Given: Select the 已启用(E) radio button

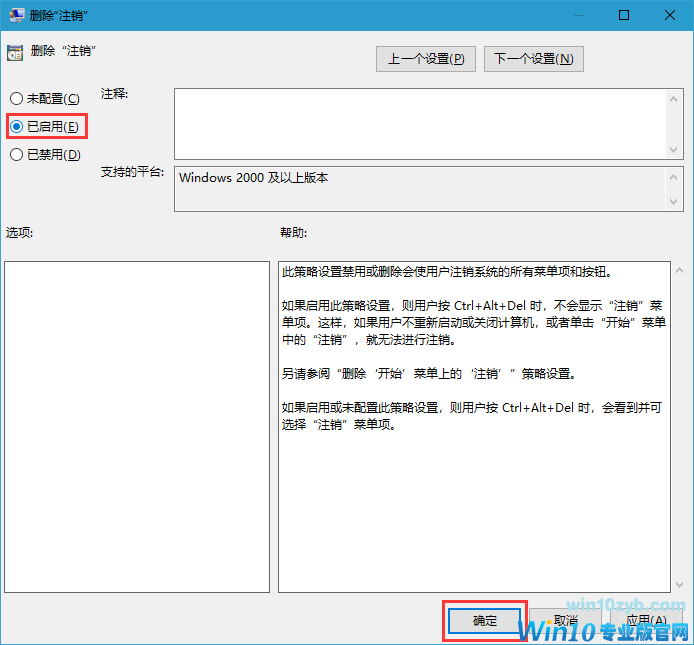Looking at the screenshot, I should point(45,127).
